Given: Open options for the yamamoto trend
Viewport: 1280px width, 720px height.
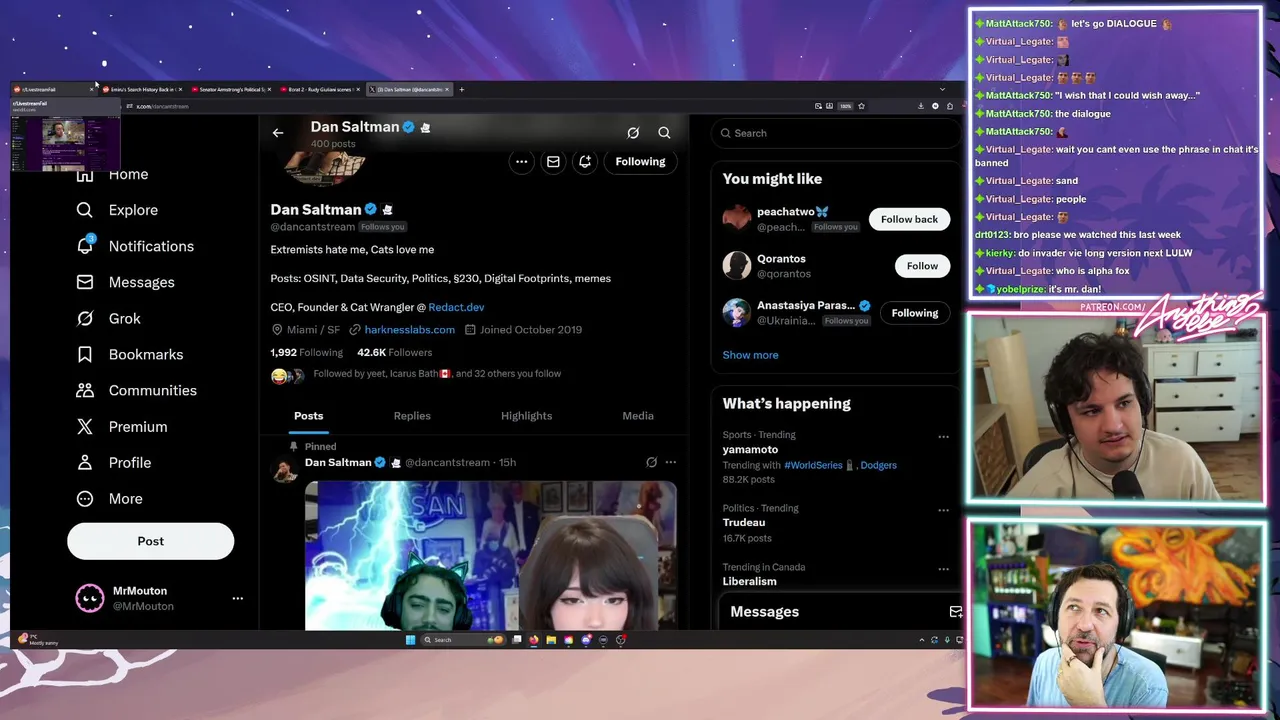Looking at the screenshot, I should pyautogui.click(x=943, y=437).
